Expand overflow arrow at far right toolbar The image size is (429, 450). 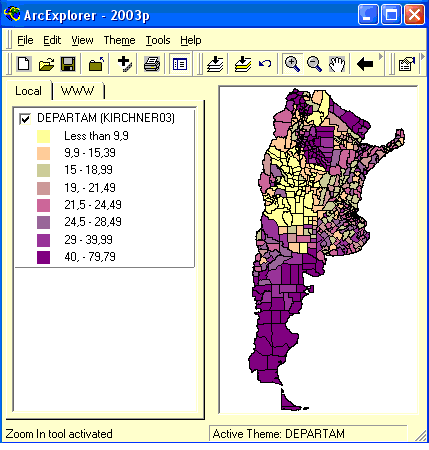point(423,57)
